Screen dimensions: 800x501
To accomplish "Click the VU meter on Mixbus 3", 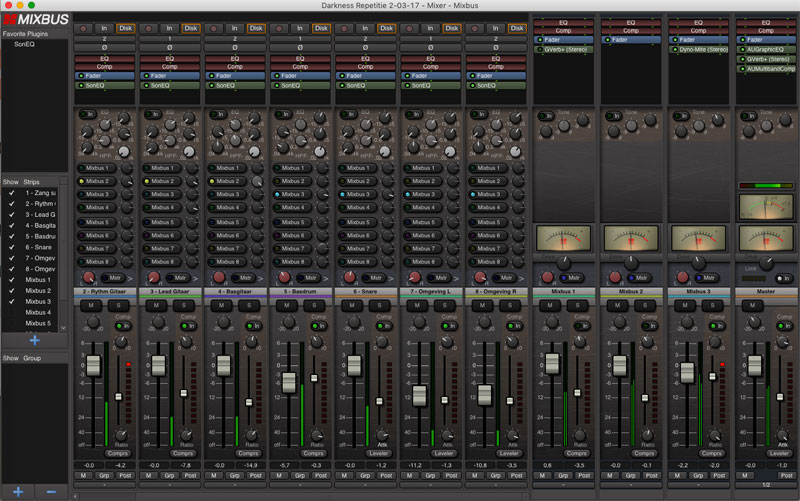I will (698, 238).
